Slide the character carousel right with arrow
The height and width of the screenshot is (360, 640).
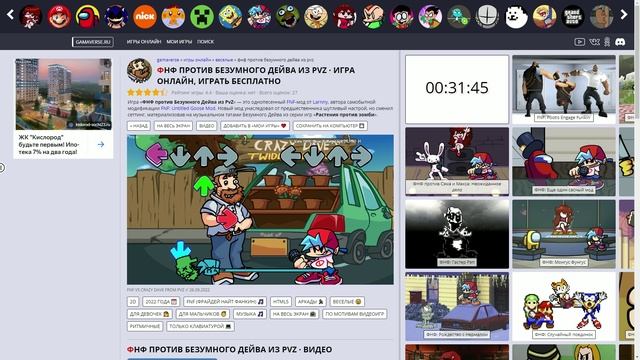tap(624, 15)
